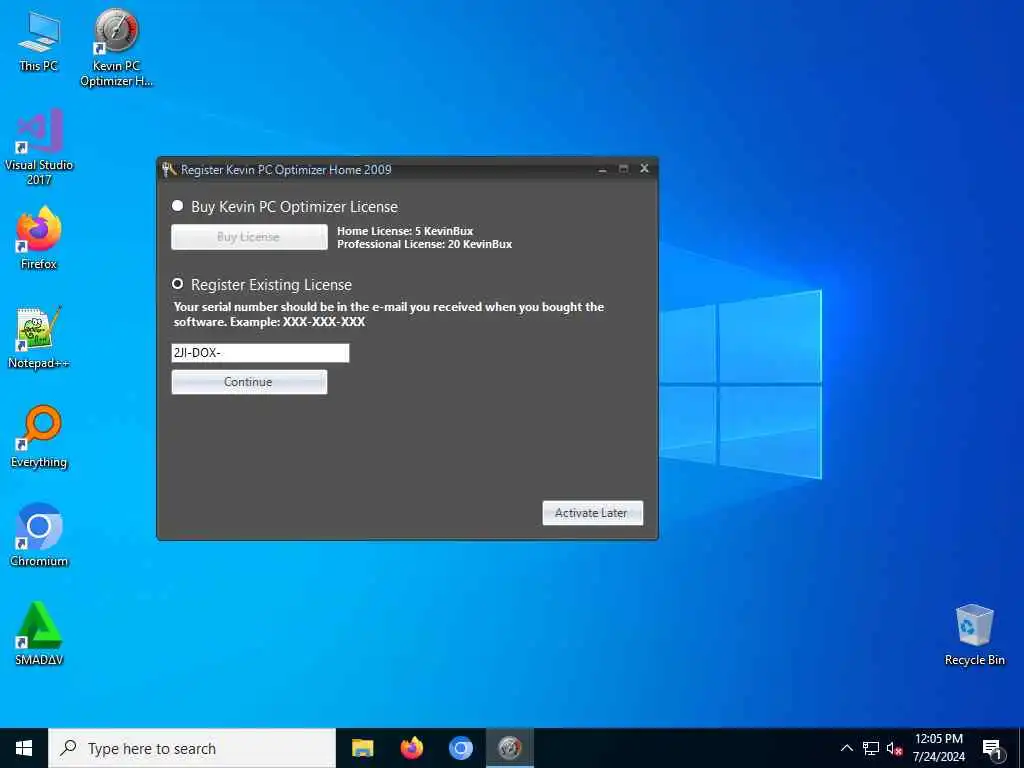Open File Explorer from the taskbar
This screenshot has height=768, width=1024.
[x=362, y=748]
